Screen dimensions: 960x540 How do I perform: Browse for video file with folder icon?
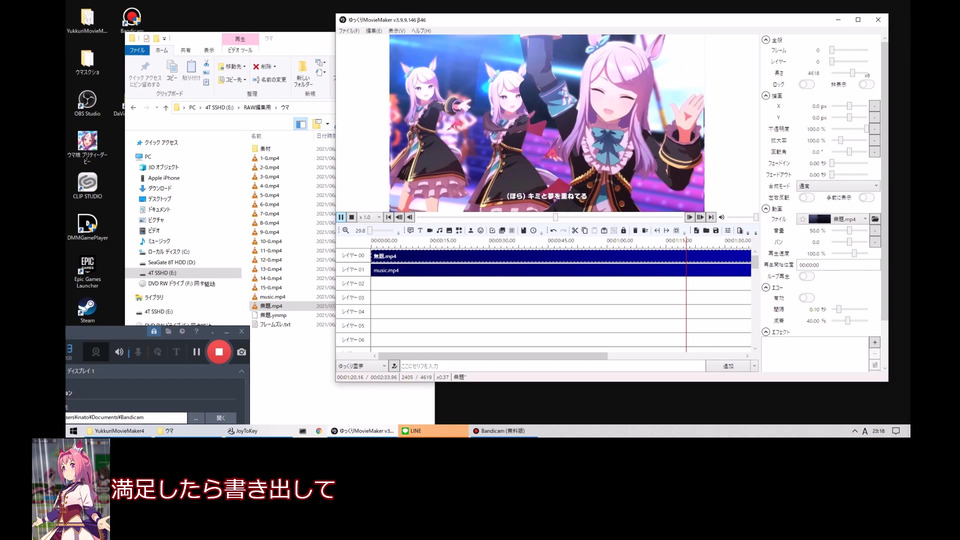tap(875, 219)
